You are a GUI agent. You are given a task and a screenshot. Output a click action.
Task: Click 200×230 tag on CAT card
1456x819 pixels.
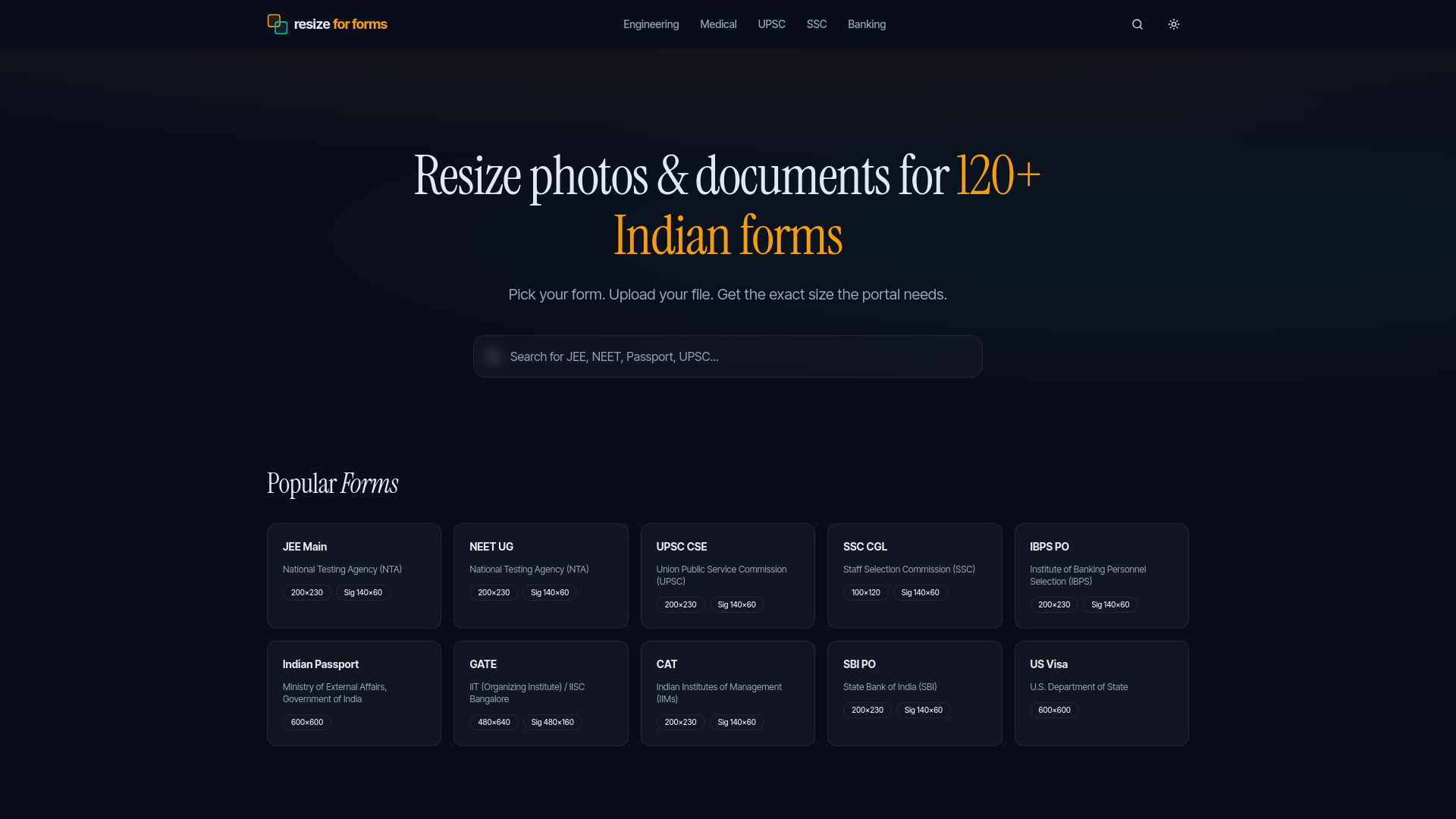pos(680,723)
